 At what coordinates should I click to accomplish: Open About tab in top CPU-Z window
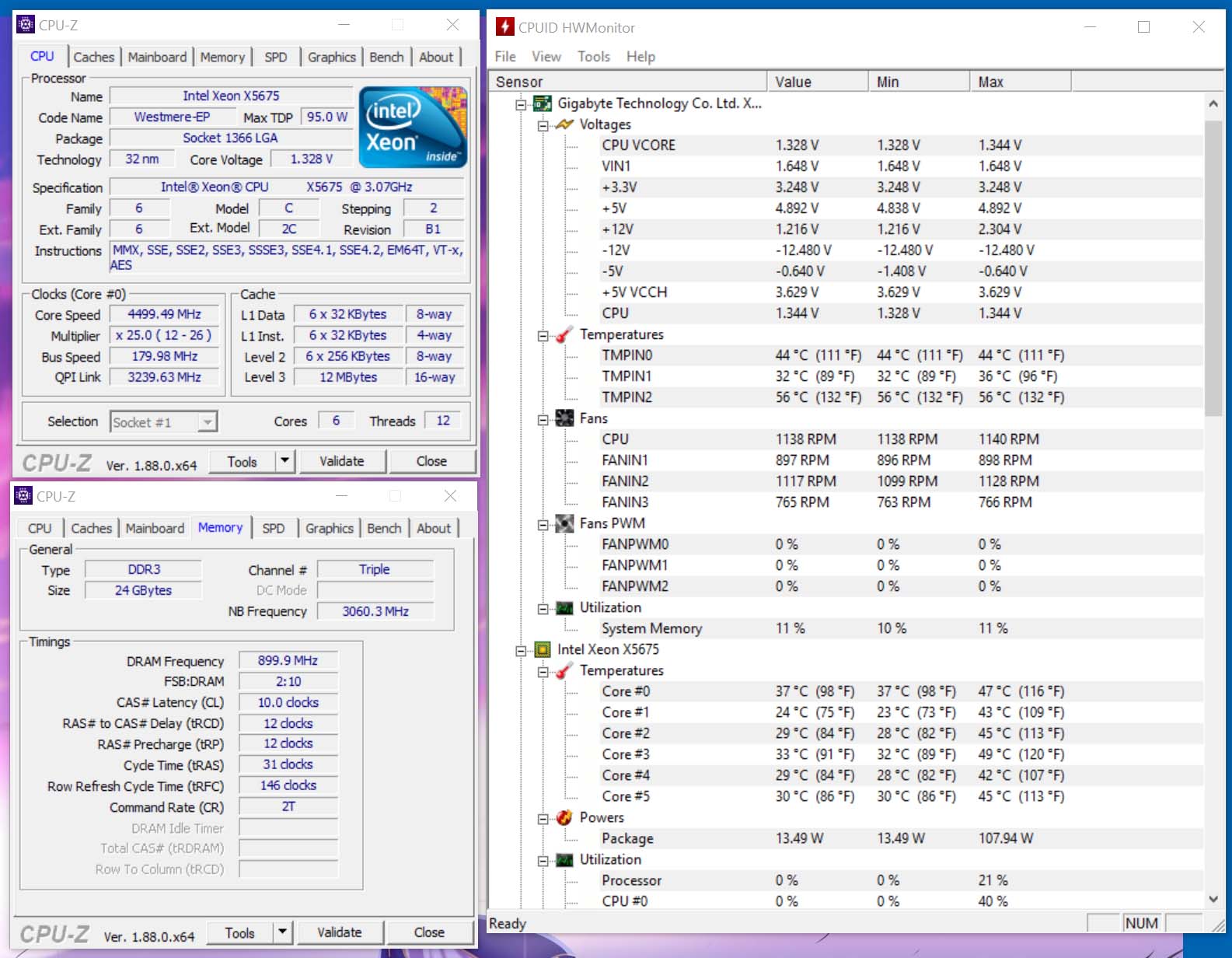coord(436,58)
